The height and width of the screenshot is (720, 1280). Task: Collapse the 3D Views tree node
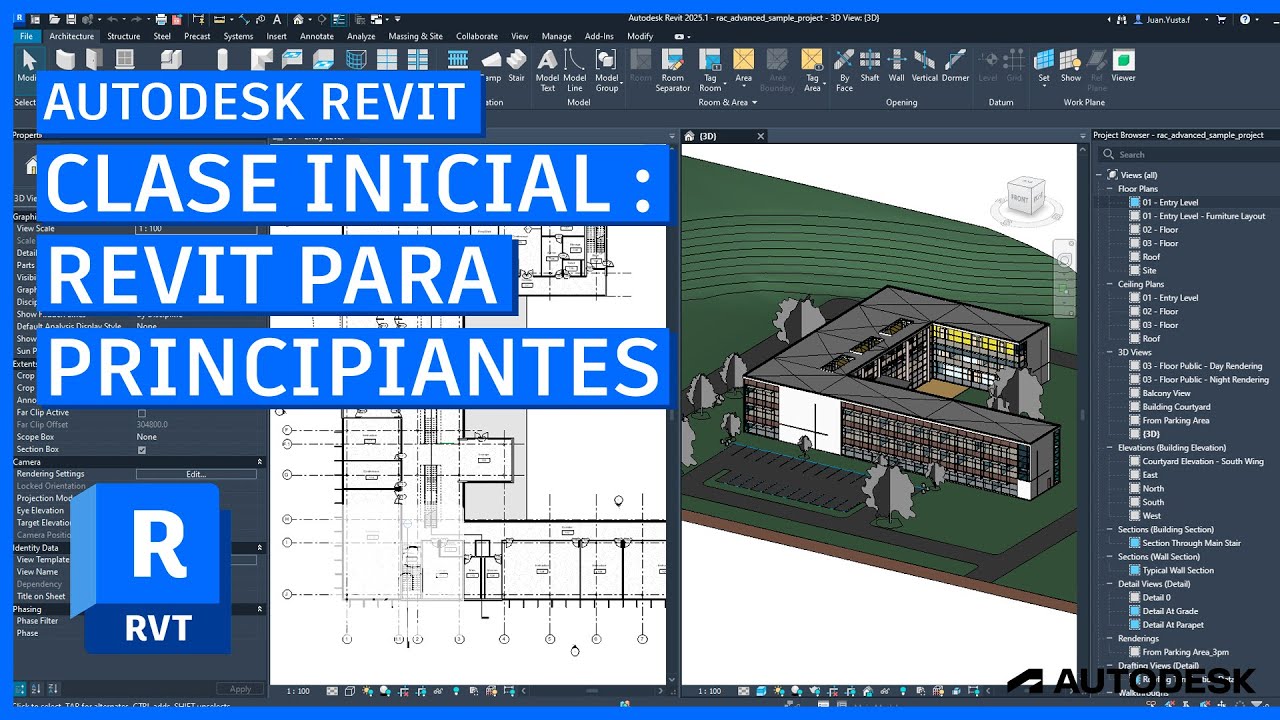1109,352
